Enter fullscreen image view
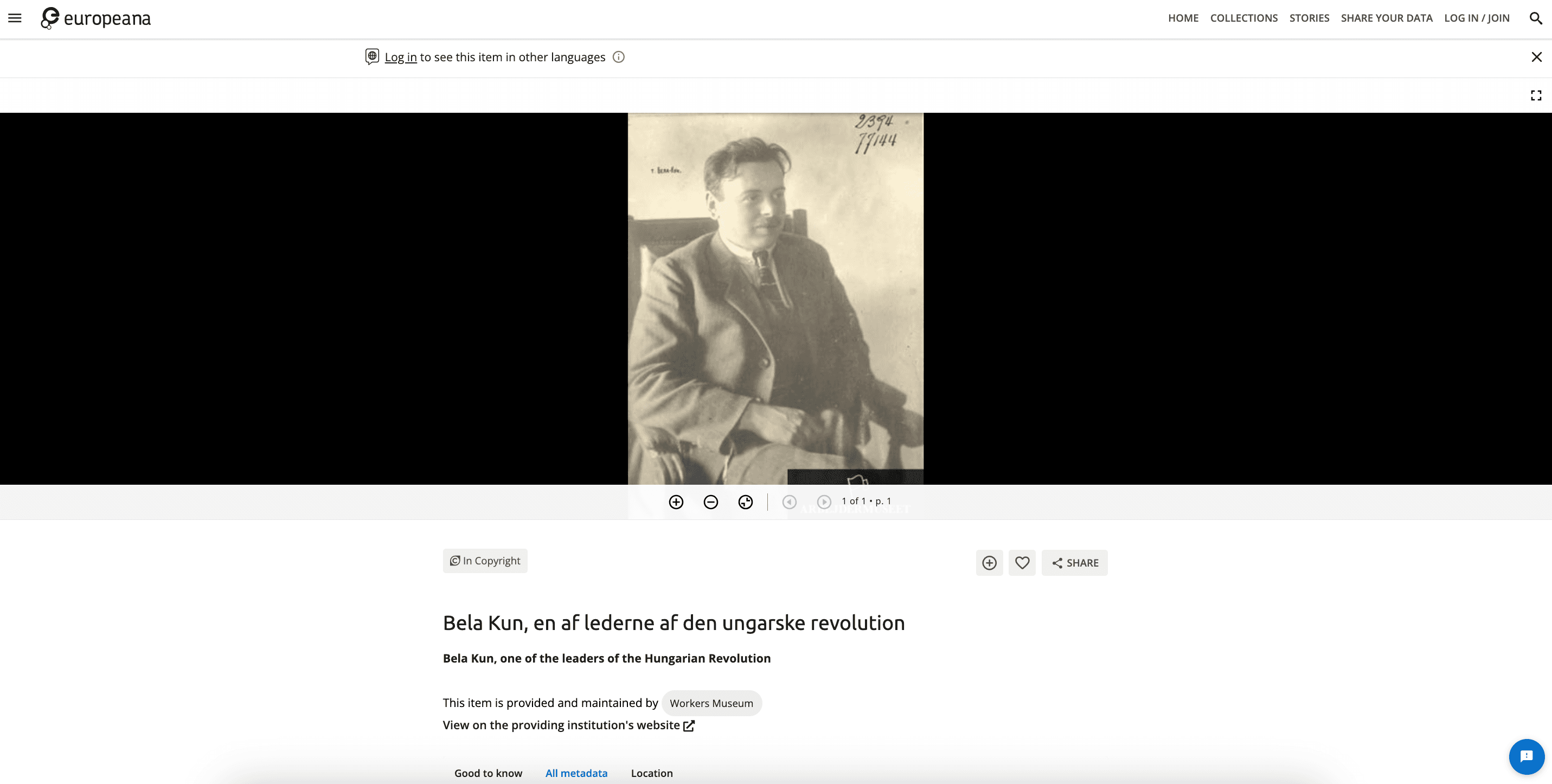The height and width of the screenshot is (784, 1552). coord(1536,95)
